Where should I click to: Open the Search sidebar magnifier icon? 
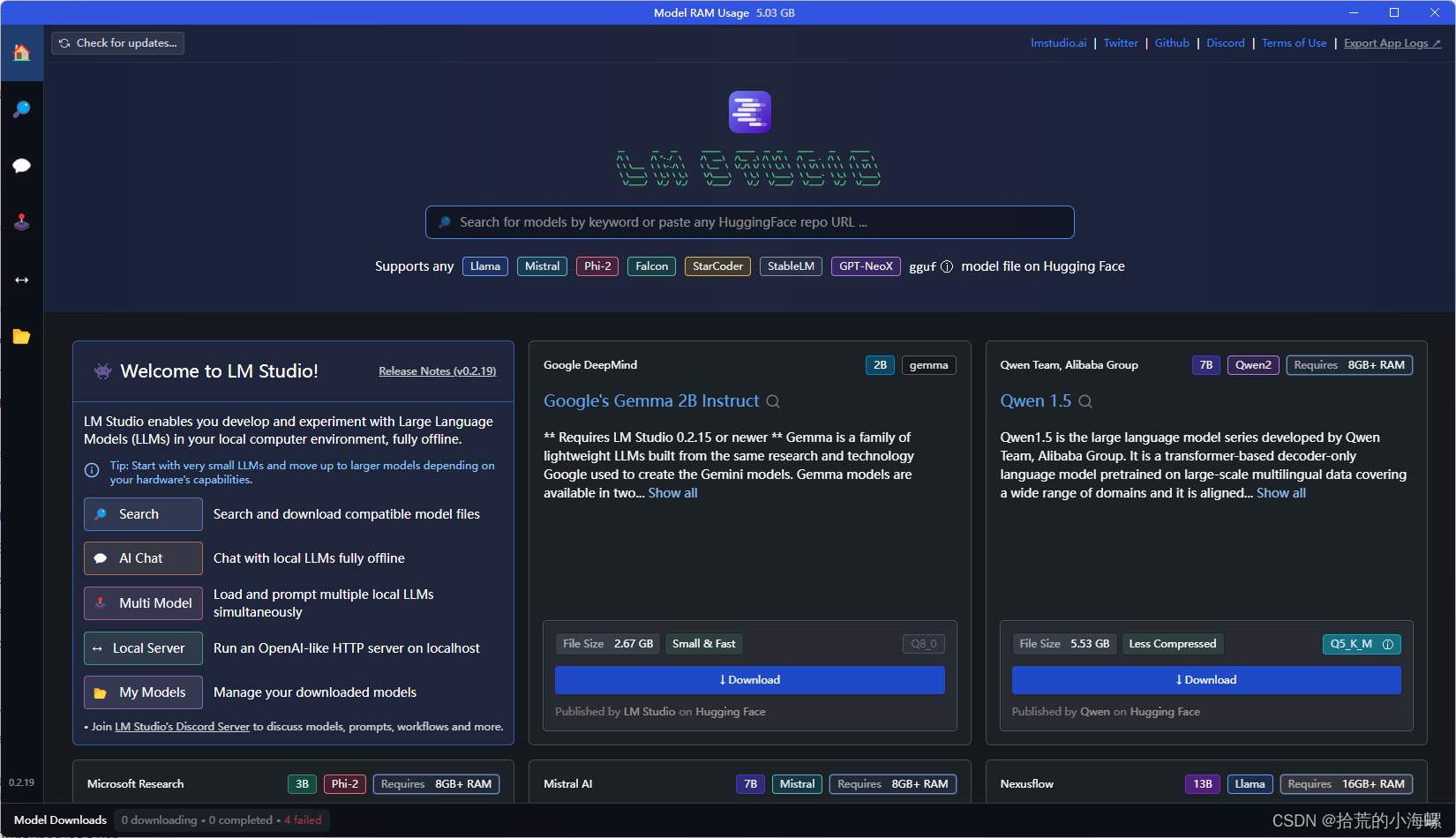click(21, 109)
